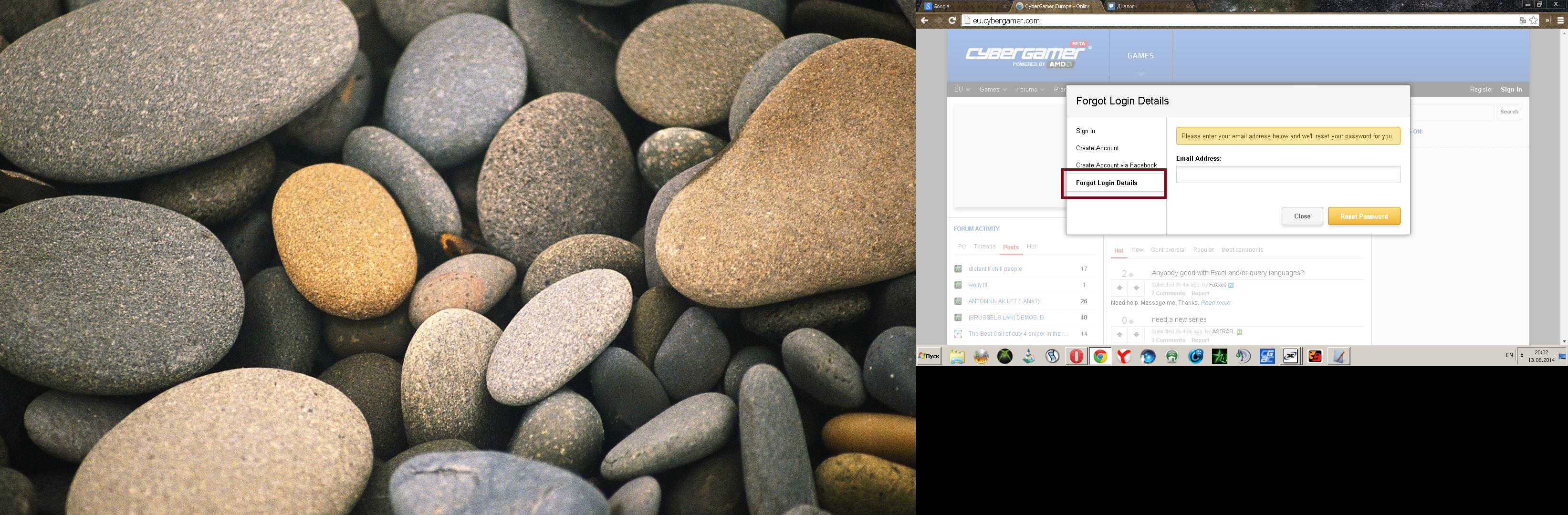Image resolution: width=1568 pixels, height=515 pixels.
Task: Open the notepad pencil taskbar icon
Action: click(x=1338, y=356)
